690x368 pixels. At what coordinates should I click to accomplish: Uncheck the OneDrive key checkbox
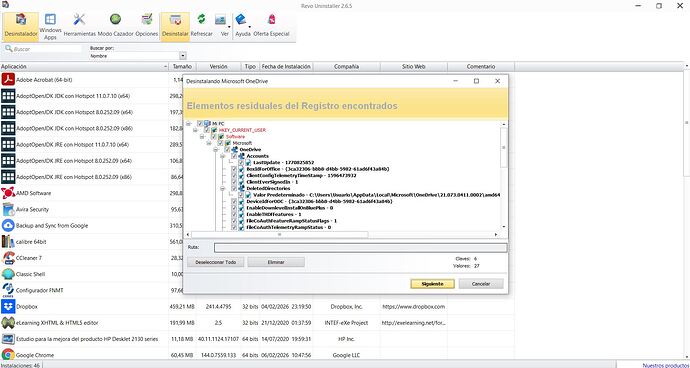[227, 150]
